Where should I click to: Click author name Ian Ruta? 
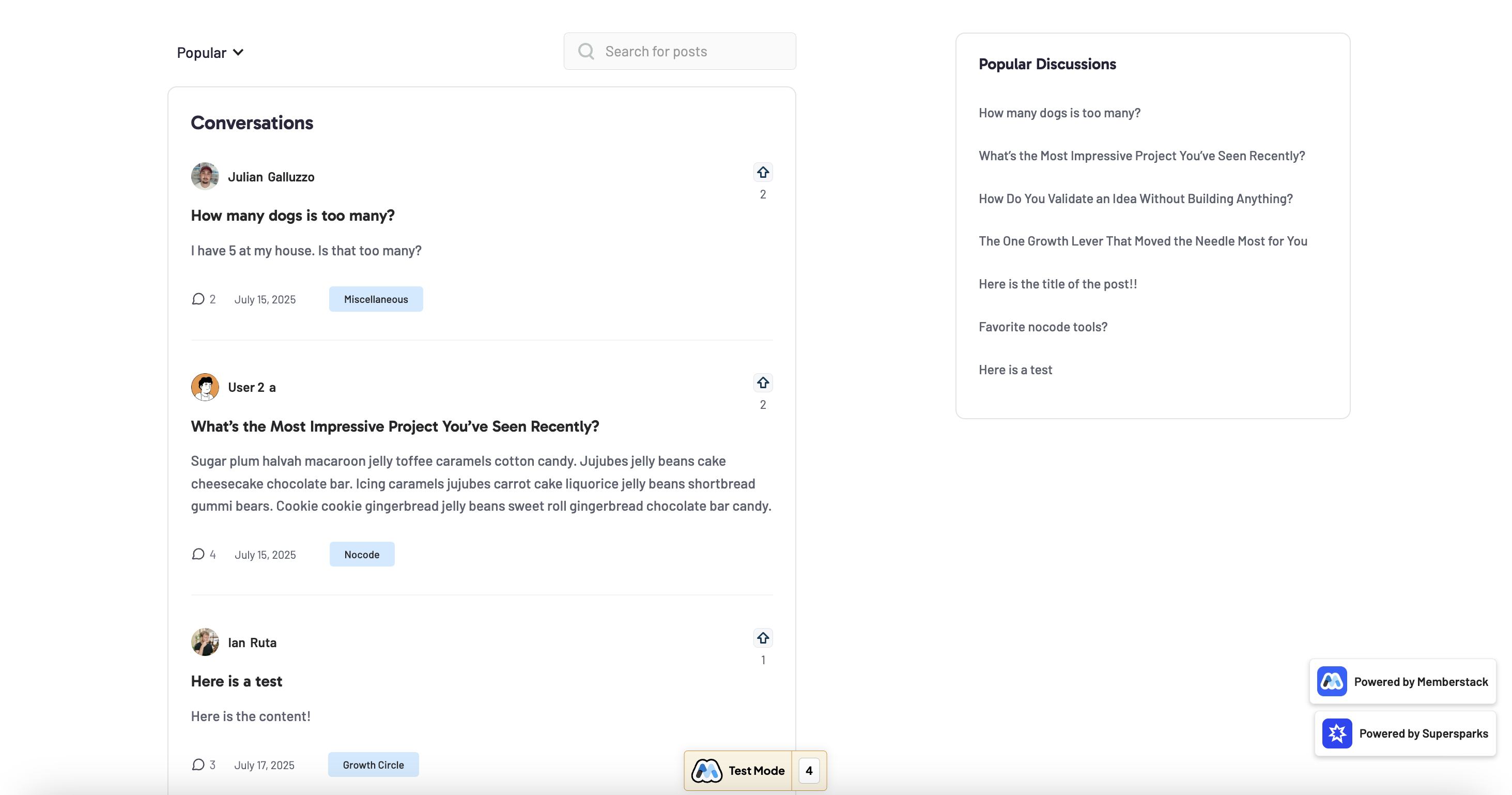tap(252, 643)
